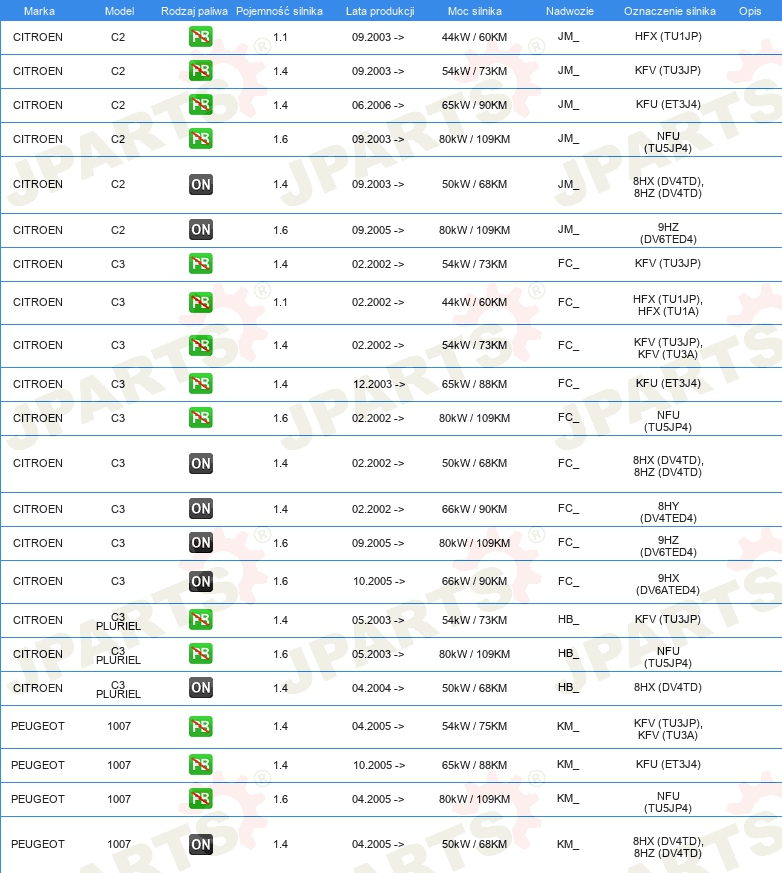Click petrol icon in C2 KFV (TU3JP) row

(200, 71)
